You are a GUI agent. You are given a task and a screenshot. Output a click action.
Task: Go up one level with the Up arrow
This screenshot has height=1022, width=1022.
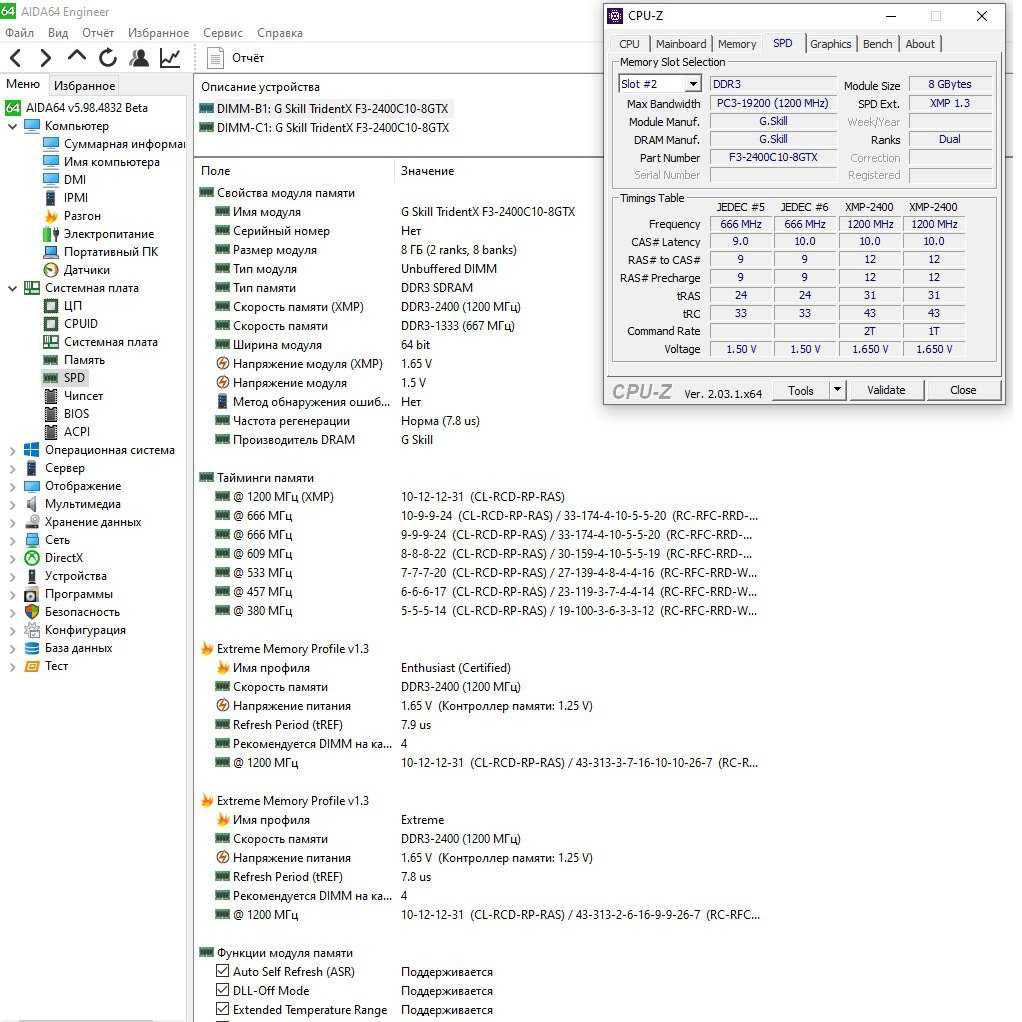pyautogui.click(x=76, y=57)
